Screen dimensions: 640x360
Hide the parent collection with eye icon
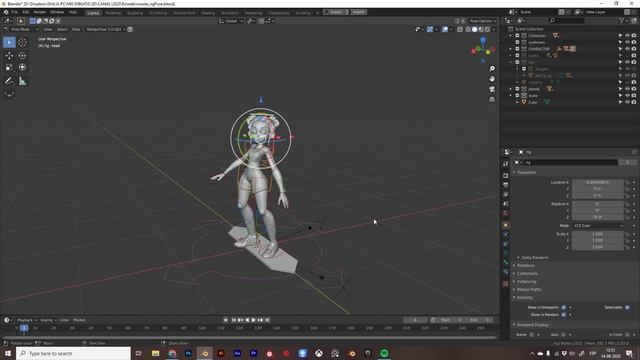point(627,89)
